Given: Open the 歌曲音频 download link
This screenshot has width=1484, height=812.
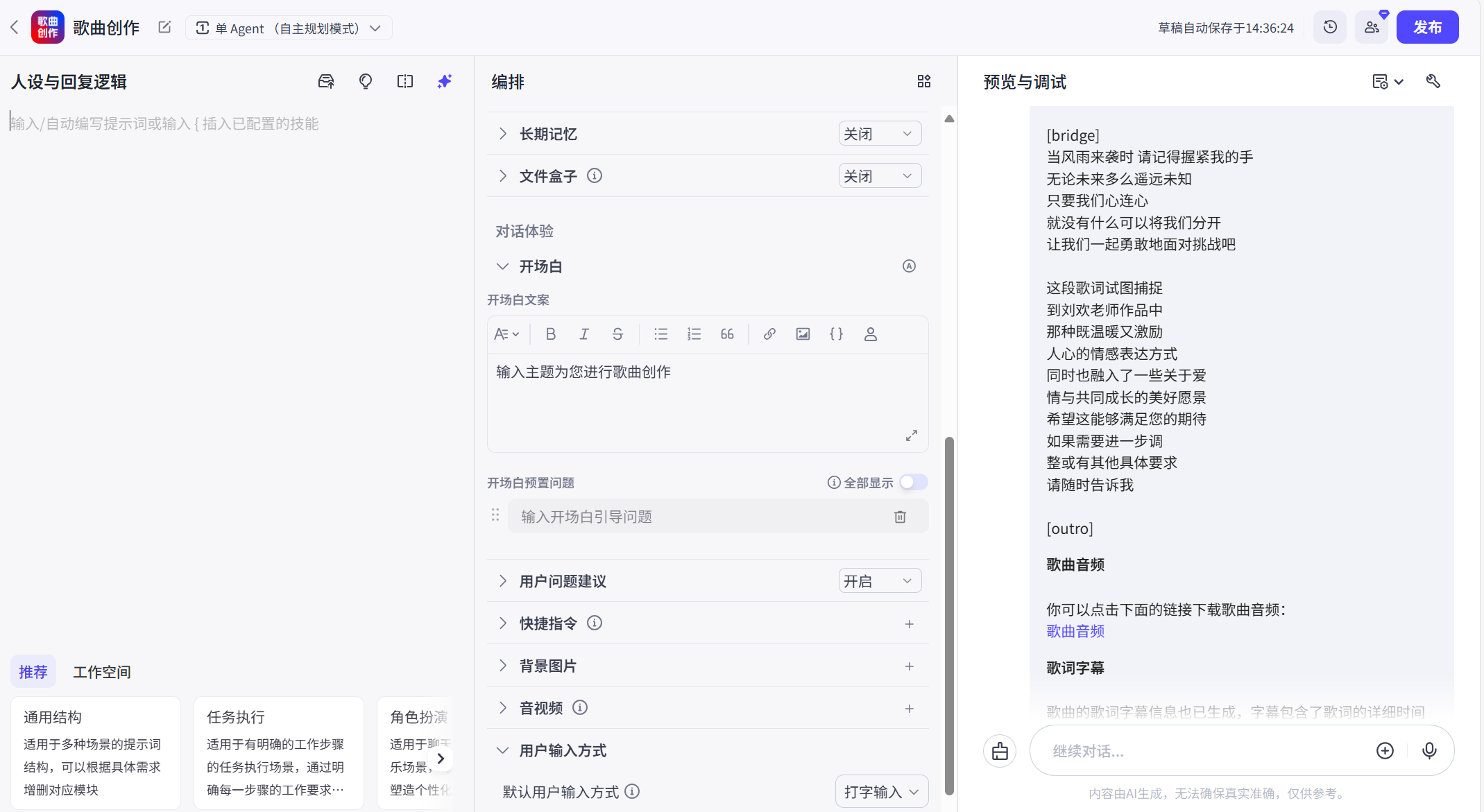Looking at the screenshot, I should tap(1075, 631).
